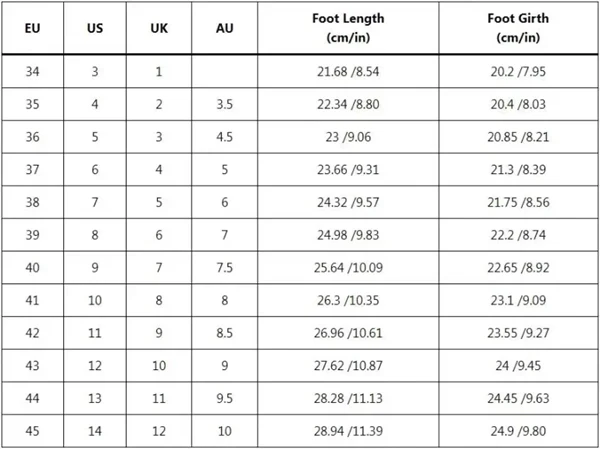This screenshot has height=449, width=600.
Task: Click the AU size 3.5 cell
Action: point(224,105)
